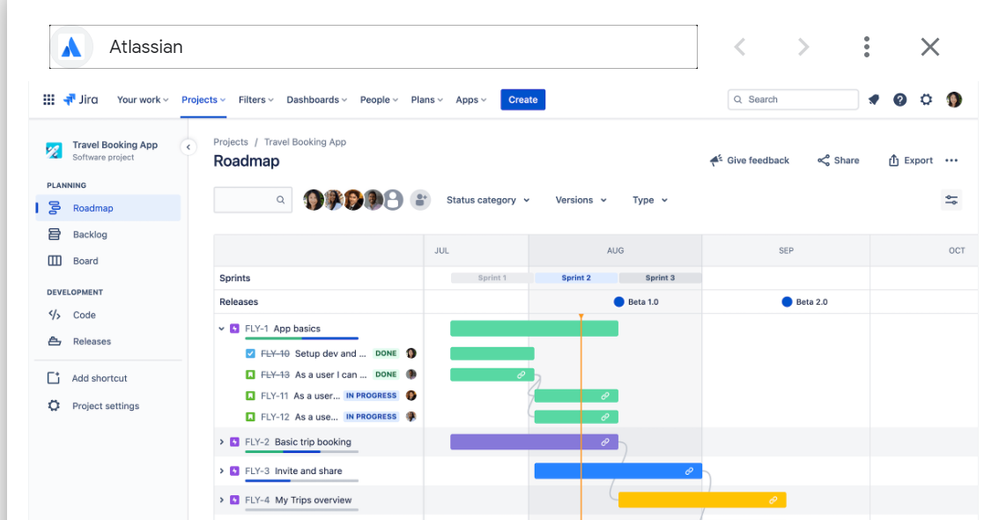The width and height of the screenshot is (999, 520).
Task: Click the top Search input field
Action: tap(793, 99)
